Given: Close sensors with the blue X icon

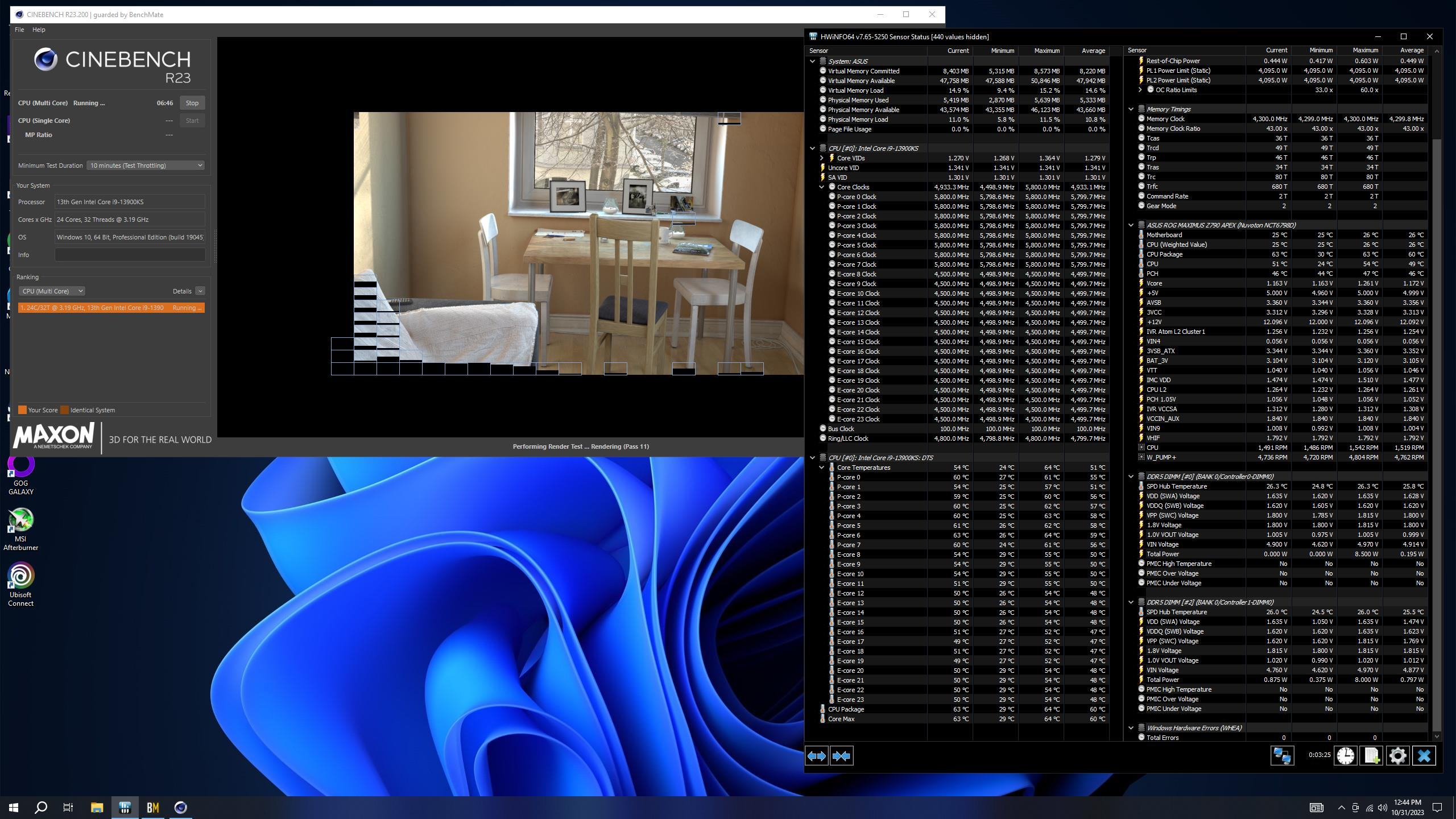Looking at the screenshot, I should 1424,756.
